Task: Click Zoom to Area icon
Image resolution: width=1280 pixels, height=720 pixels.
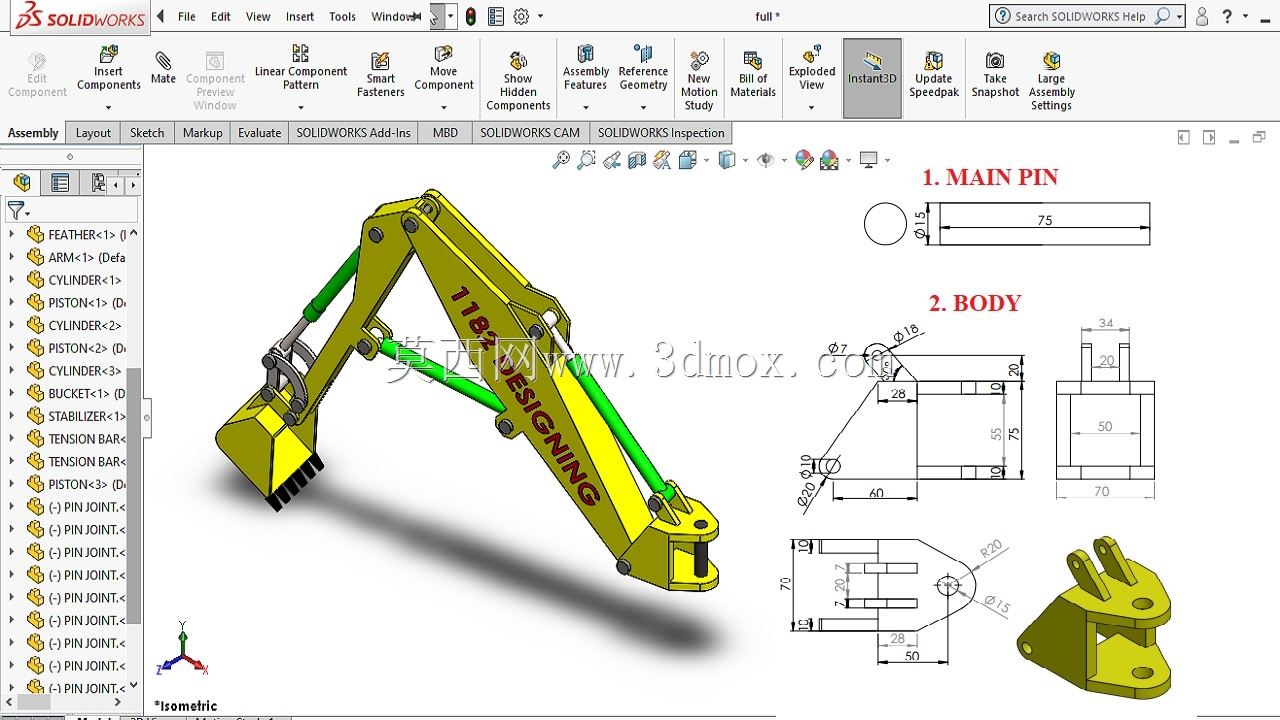Action: pos(586,160)
